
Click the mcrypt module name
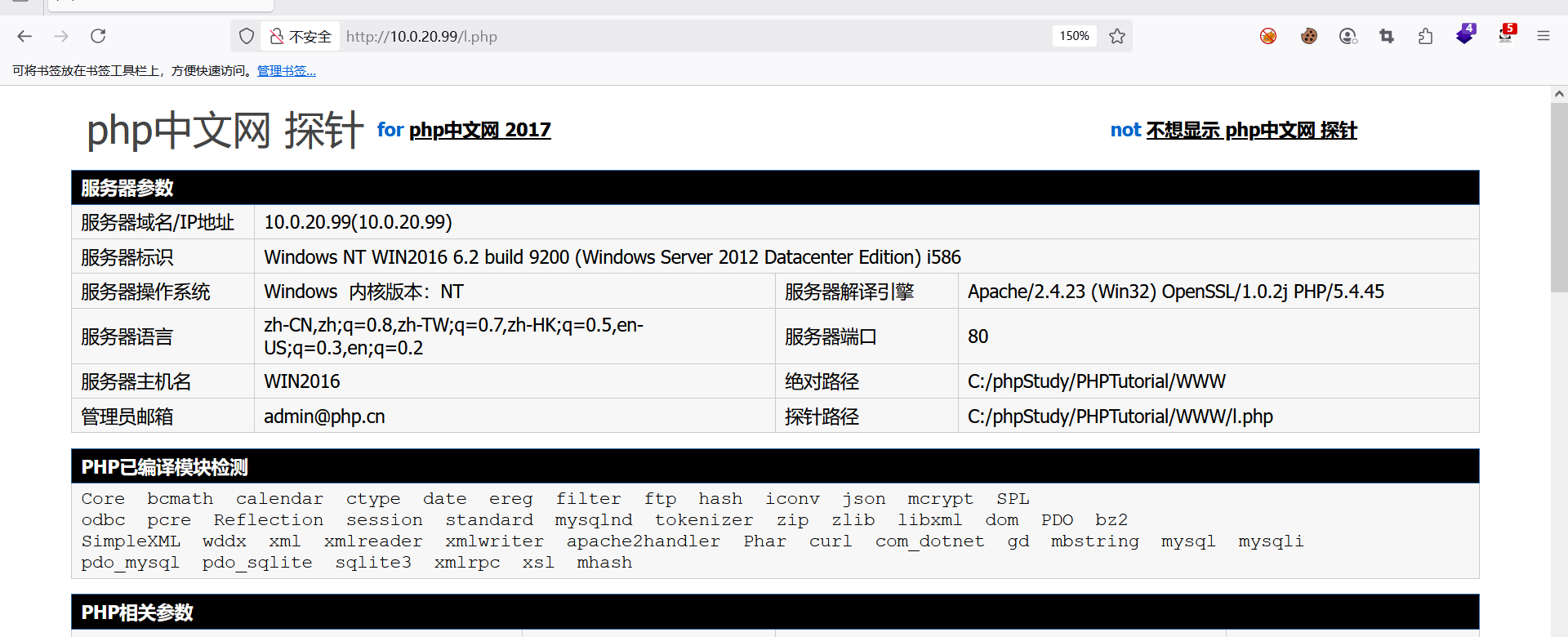pos(940,499)
